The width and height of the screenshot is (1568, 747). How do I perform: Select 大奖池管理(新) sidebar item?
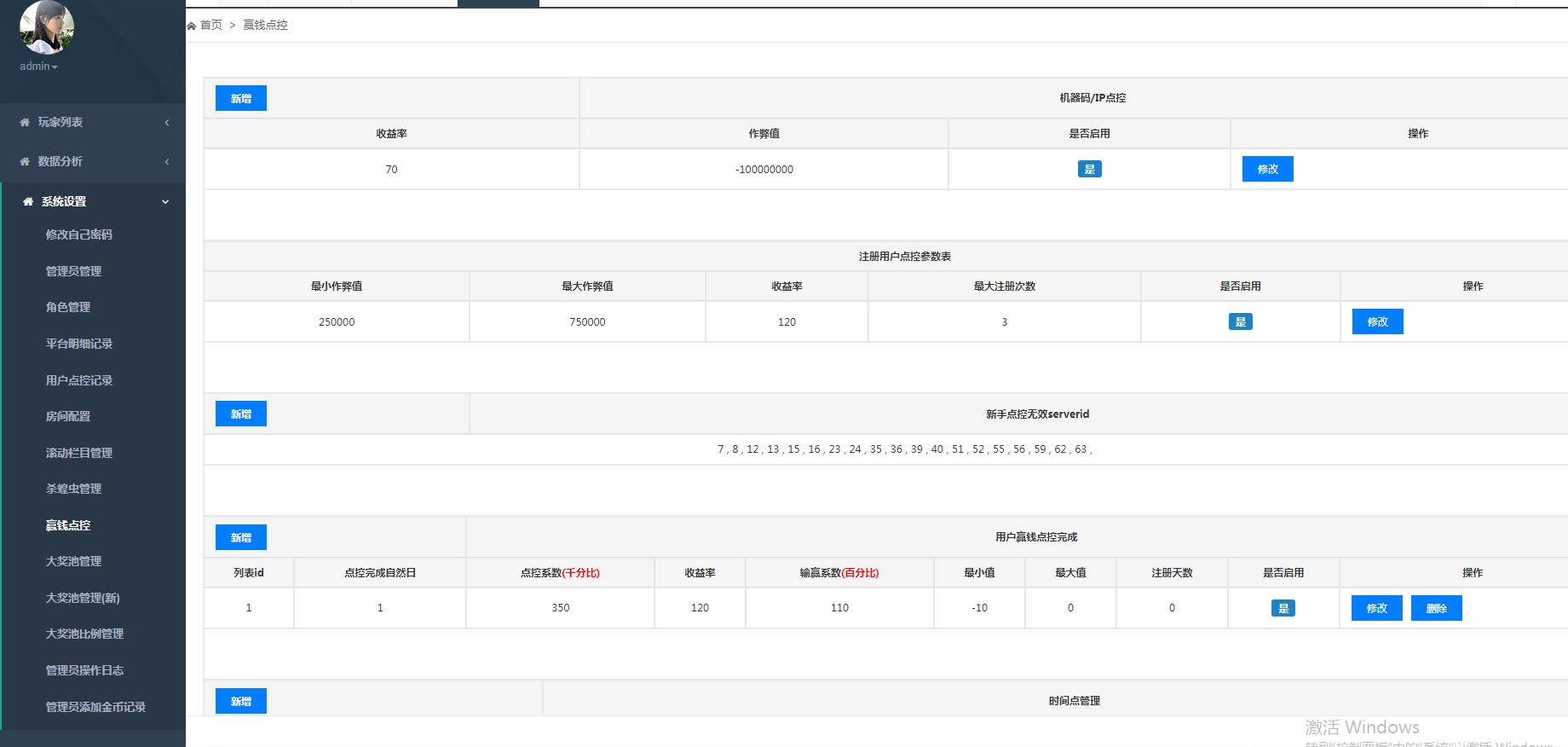point(83,598)
